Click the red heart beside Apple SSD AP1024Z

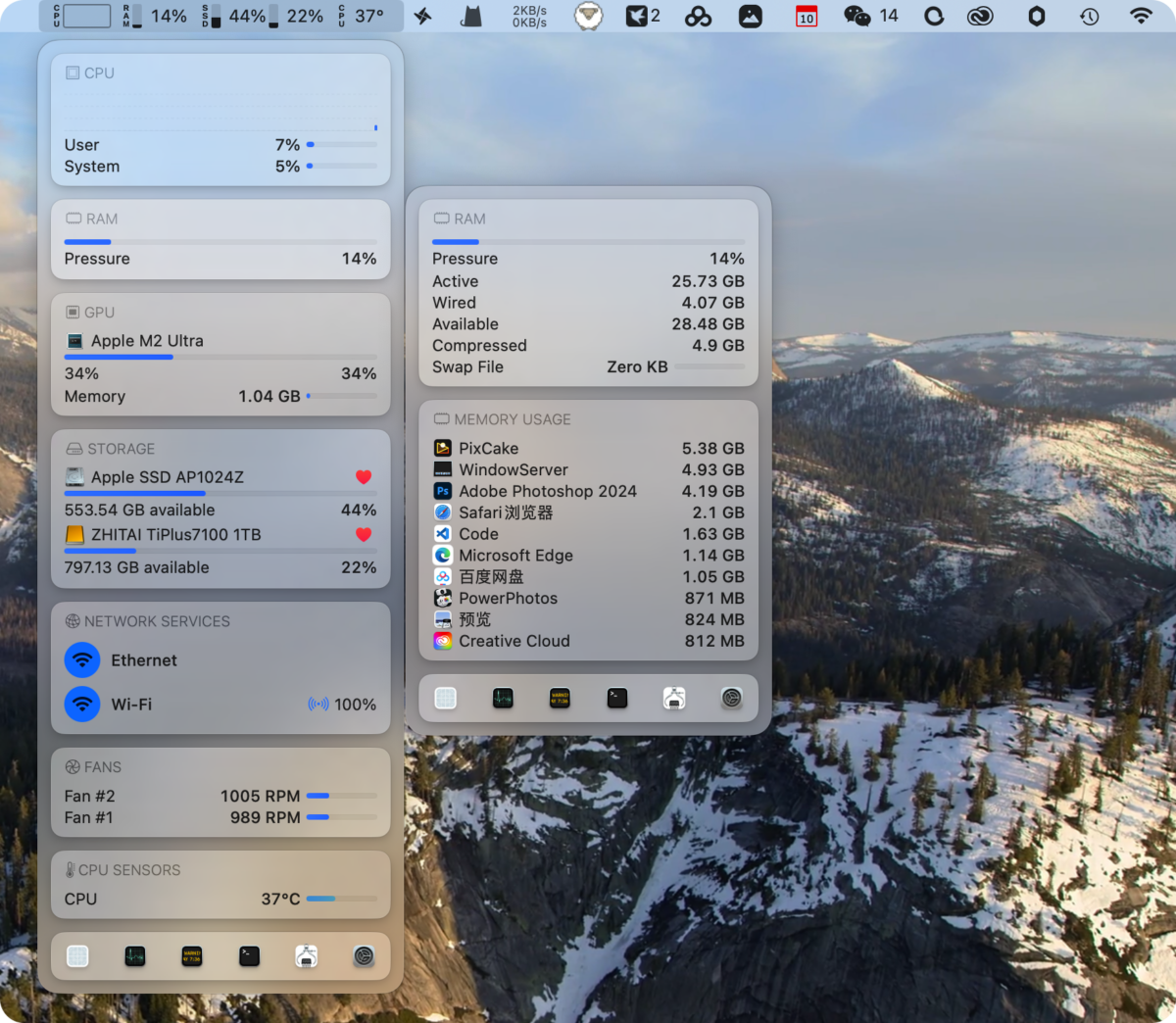364,477
